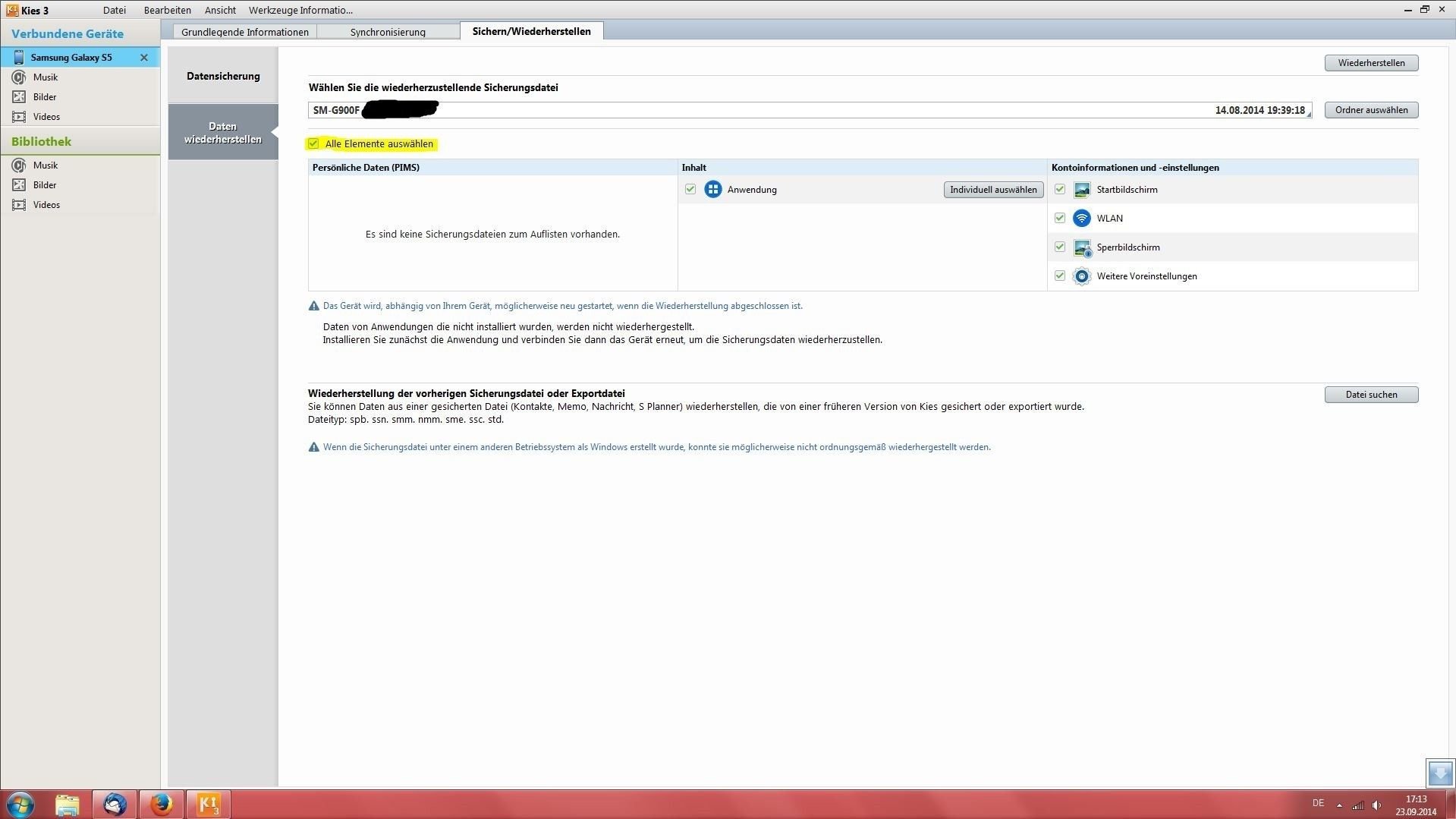Image resolution: width=1456 pixels, height=819 pixels.
Task: Switch to Grundlegende Informationen tab
Action: [x=245, y=32]
